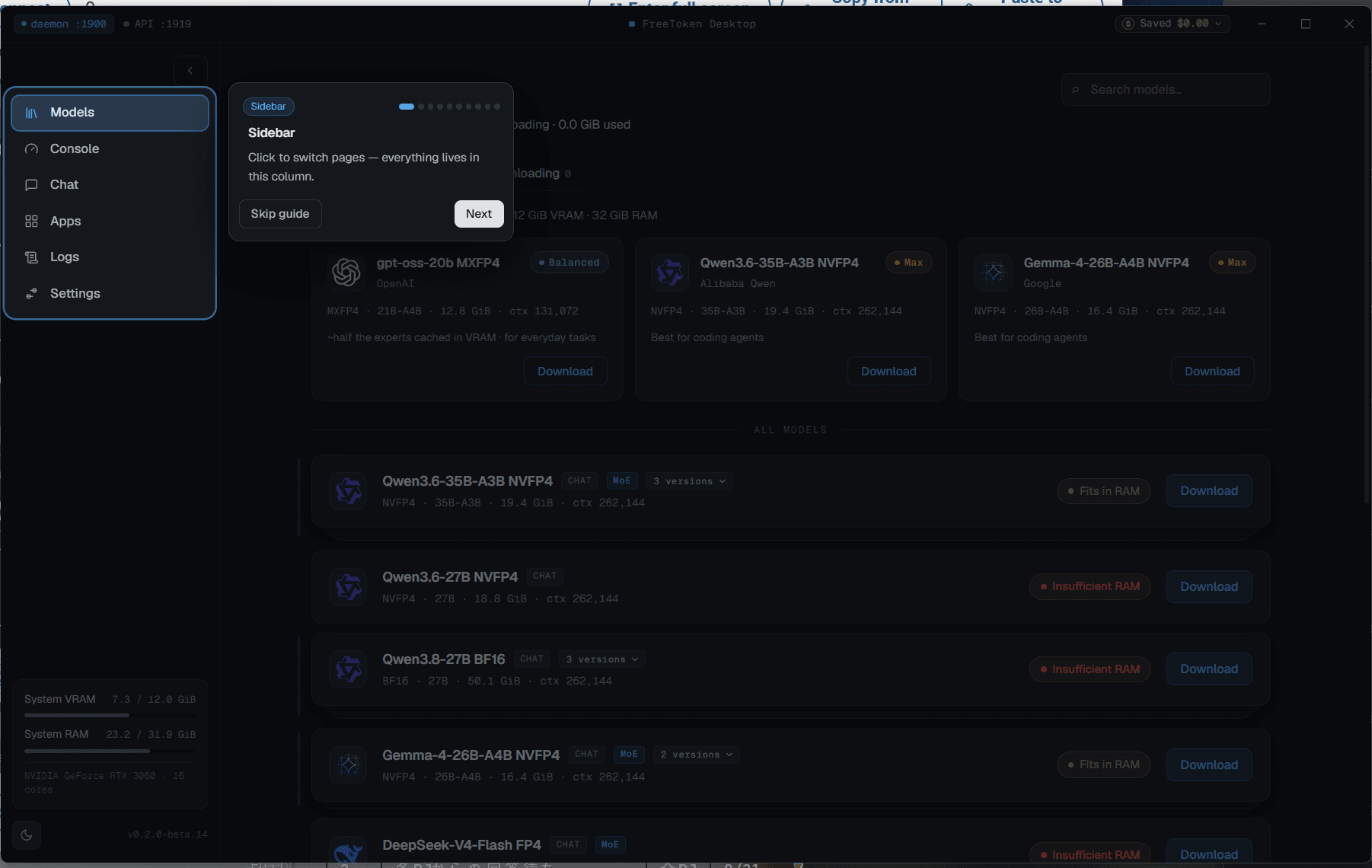The height and width of the screenshot is (868, 1372).
Task: Expand the 3 versions dropdown for Qwen3.8-27B BF16
Action: coord(602,659)
